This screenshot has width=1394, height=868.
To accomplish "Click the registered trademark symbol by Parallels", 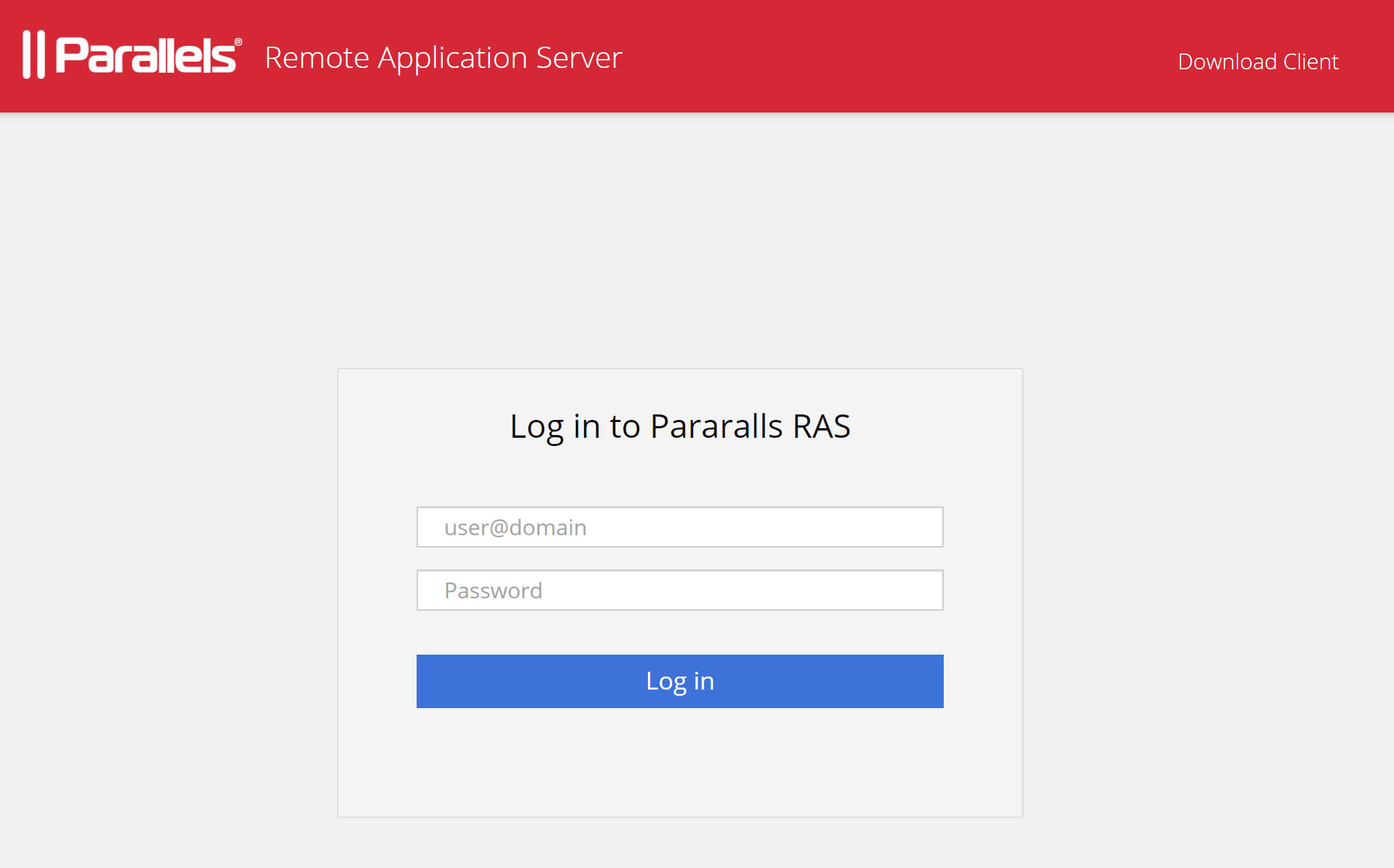I will point(238,42).
